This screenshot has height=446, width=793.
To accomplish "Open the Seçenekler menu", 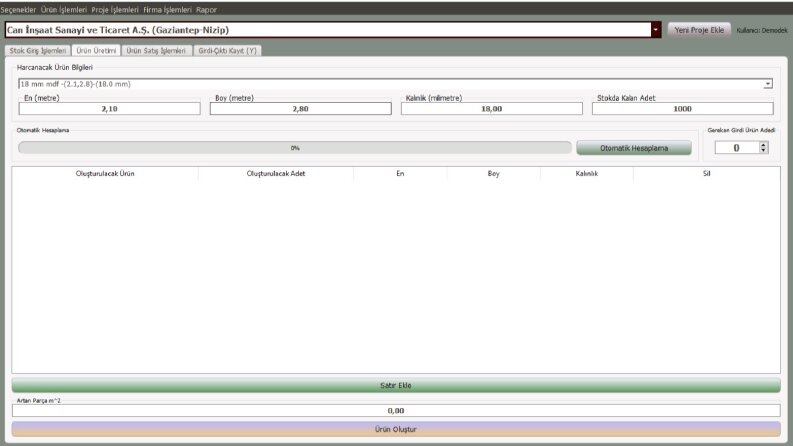I will (x=18, y=10).
